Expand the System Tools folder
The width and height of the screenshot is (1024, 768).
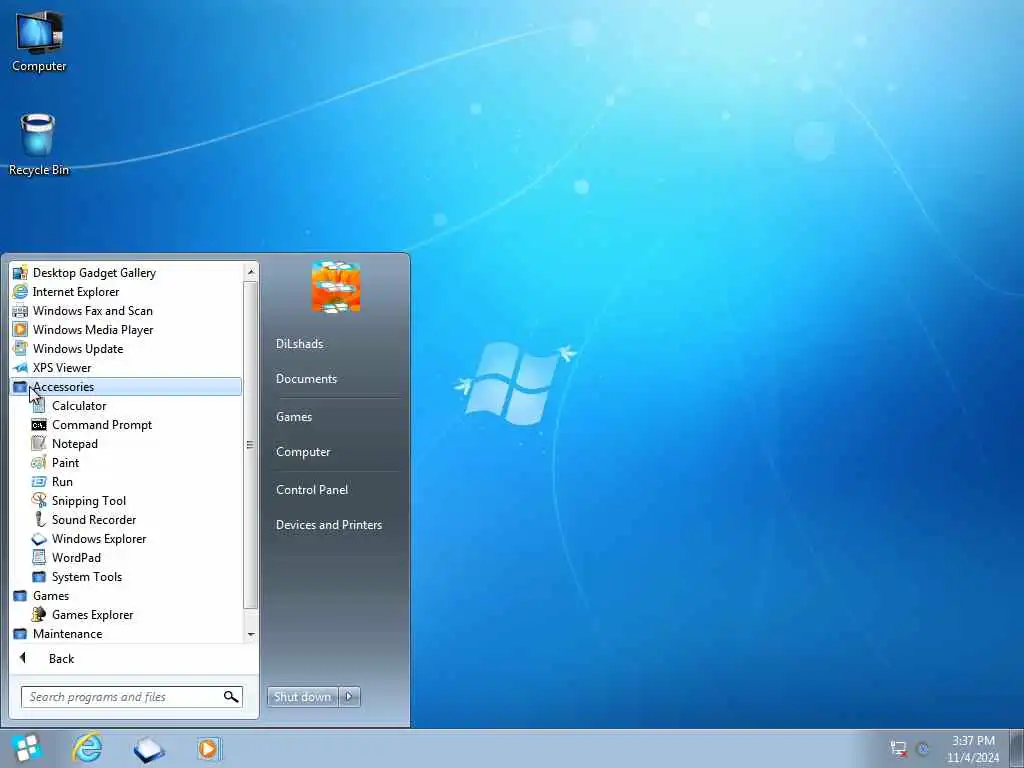click(127, 577)
